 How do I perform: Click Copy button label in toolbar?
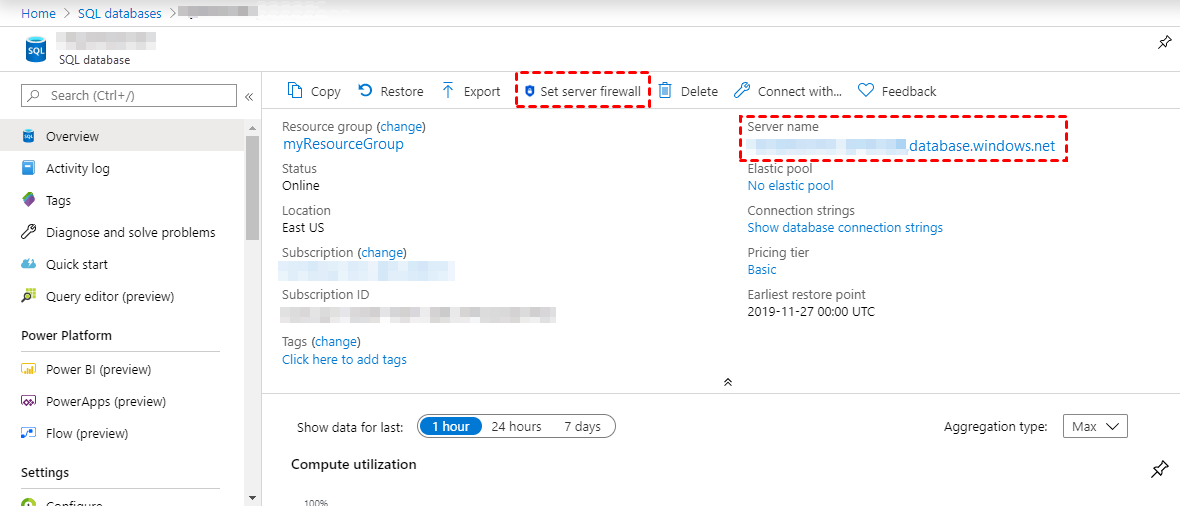[326, 91]
